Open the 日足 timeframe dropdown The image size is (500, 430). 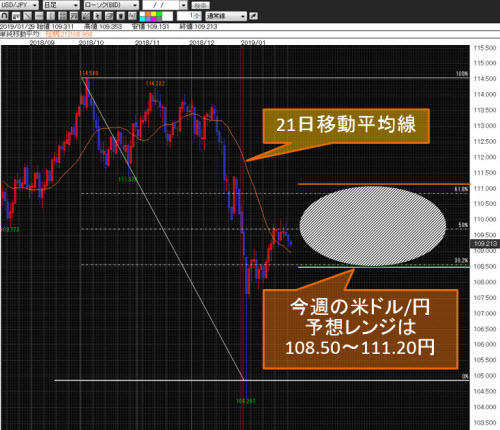pos(61,5)
